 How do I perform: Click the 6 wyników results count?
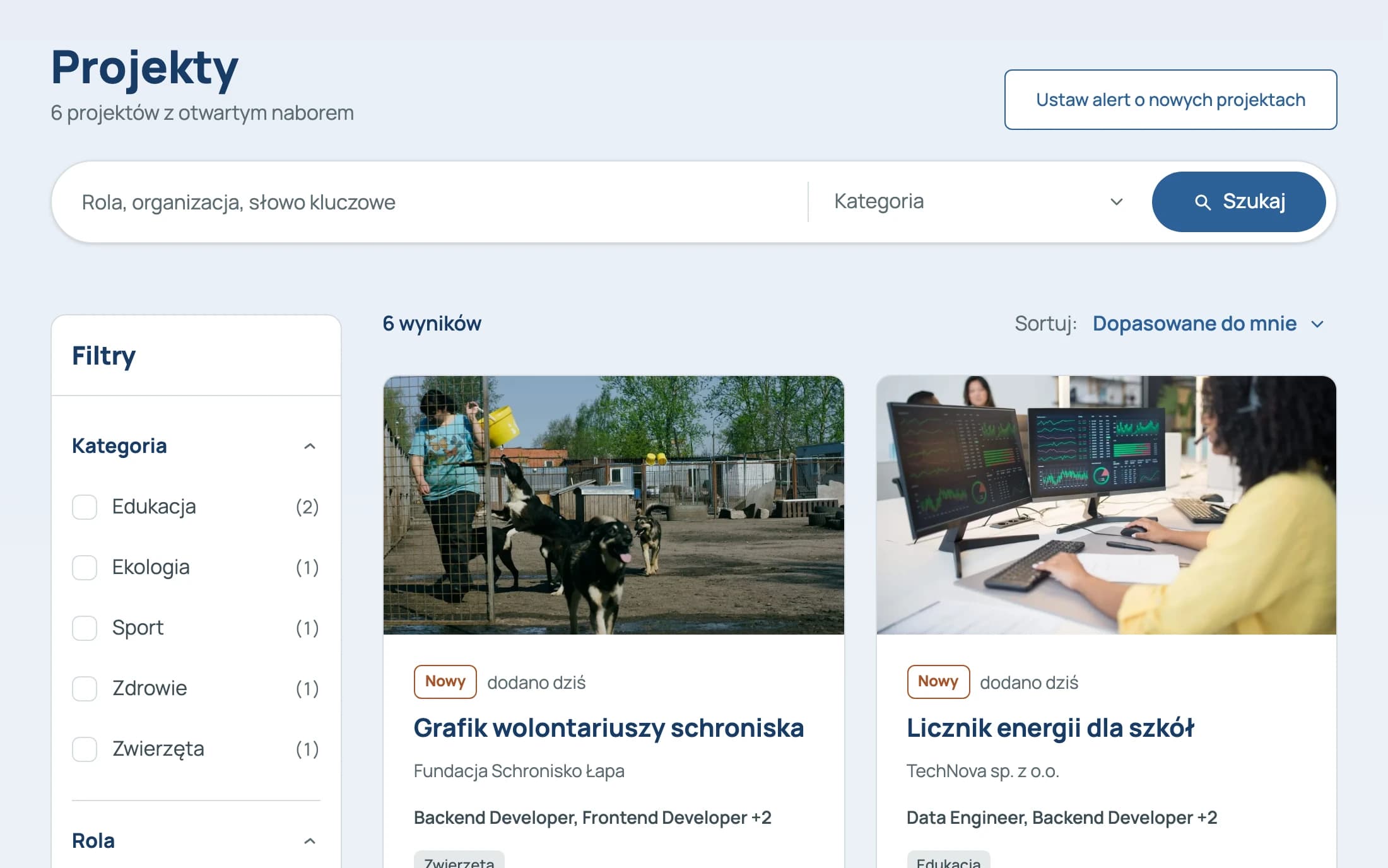432,324
